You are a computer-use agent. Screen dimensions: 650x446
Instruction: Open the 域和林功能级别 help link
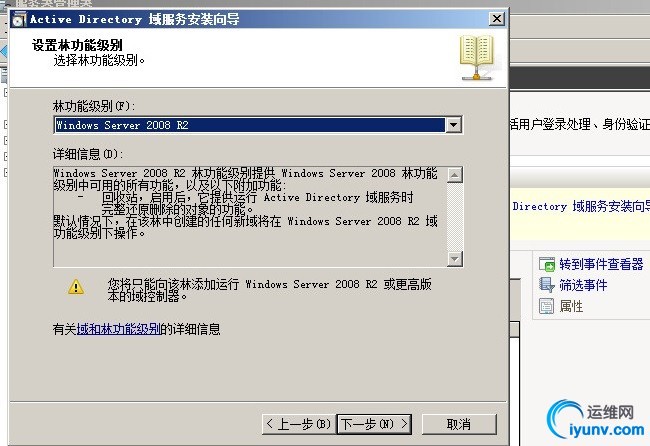click(119, 329)
